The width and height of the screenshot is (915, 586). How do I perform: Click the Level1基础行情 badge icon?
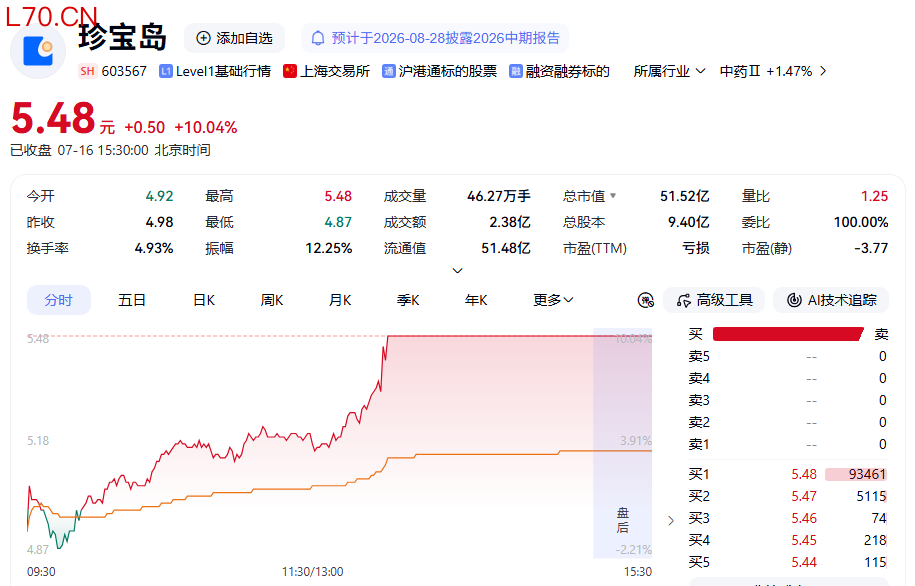(166, 71)
